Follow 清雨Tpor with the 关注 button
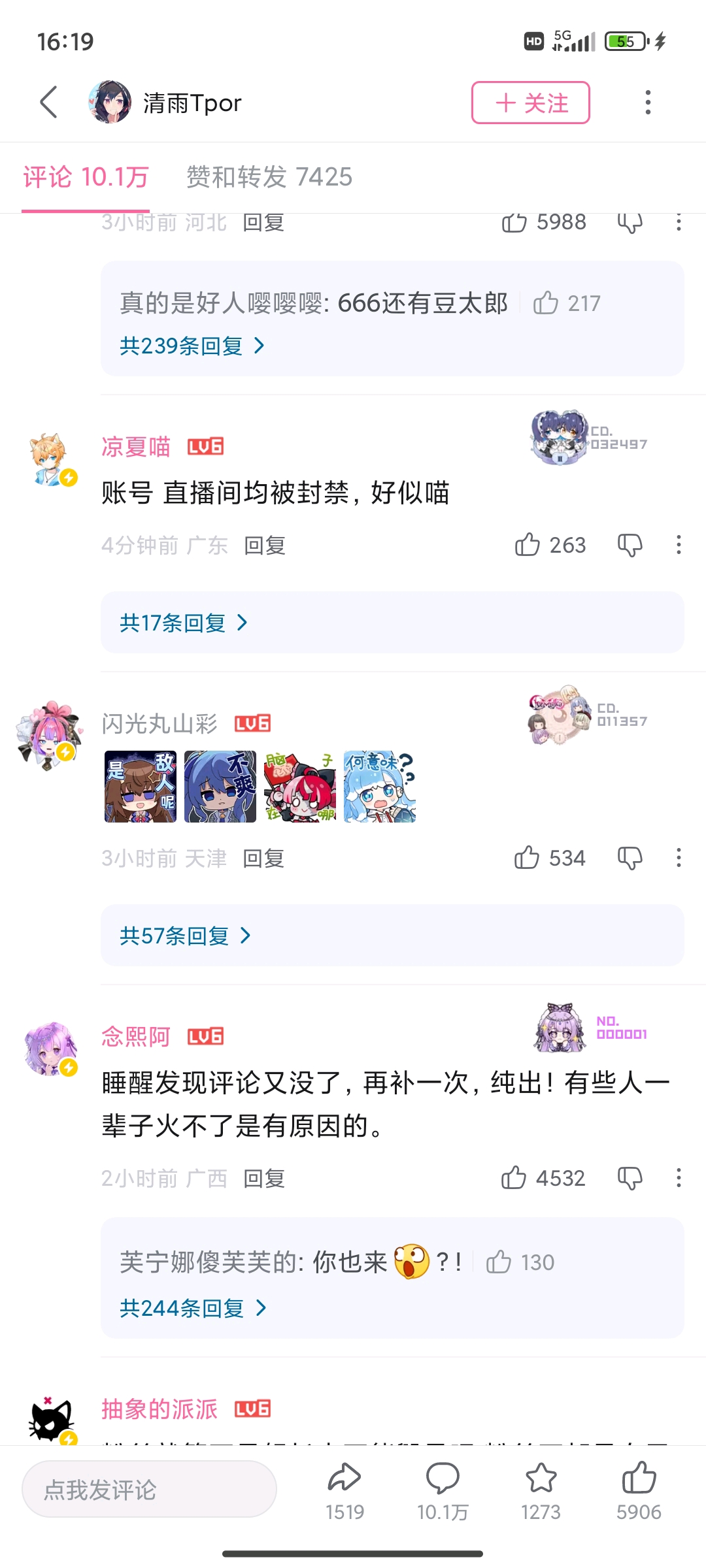The image size is (706, 1568). coord(531,103)
